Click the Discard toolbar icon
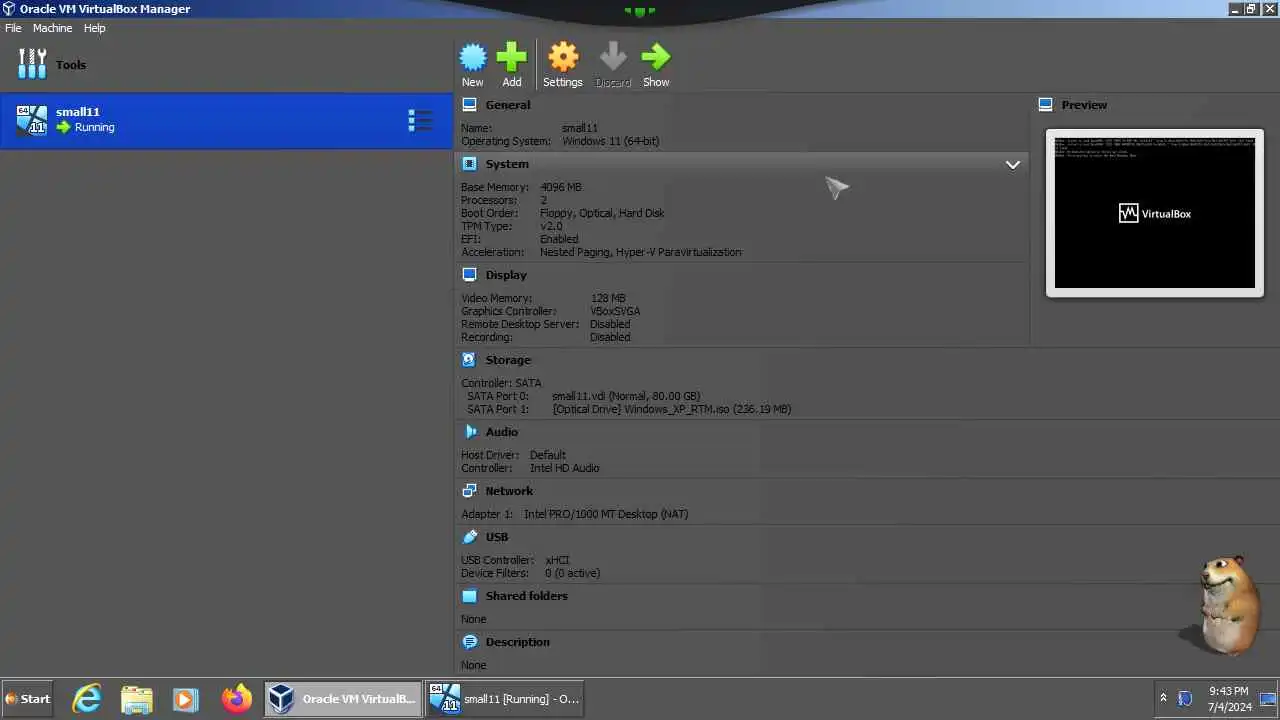This screenshot has height=720, width=1280. pyautogui.click(x=613, y=57)
